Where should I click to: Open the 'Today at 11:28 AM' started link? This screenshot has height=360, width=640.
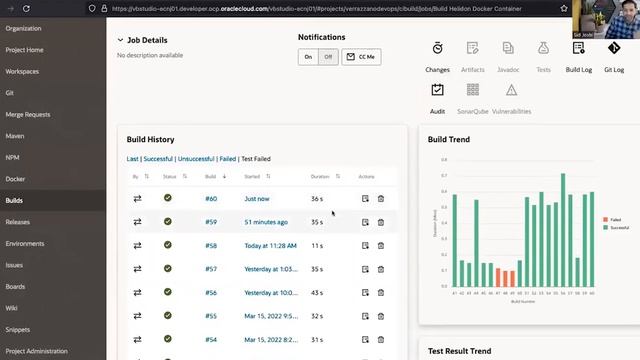coord(271,246)
